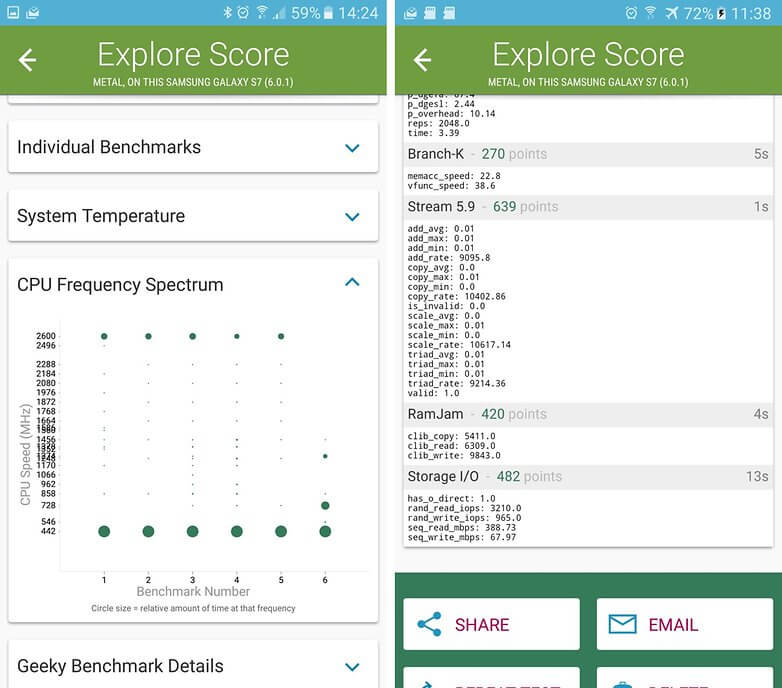
Task: Click the 'rand_read_iops: 3210.0' line
Action: 464,508
